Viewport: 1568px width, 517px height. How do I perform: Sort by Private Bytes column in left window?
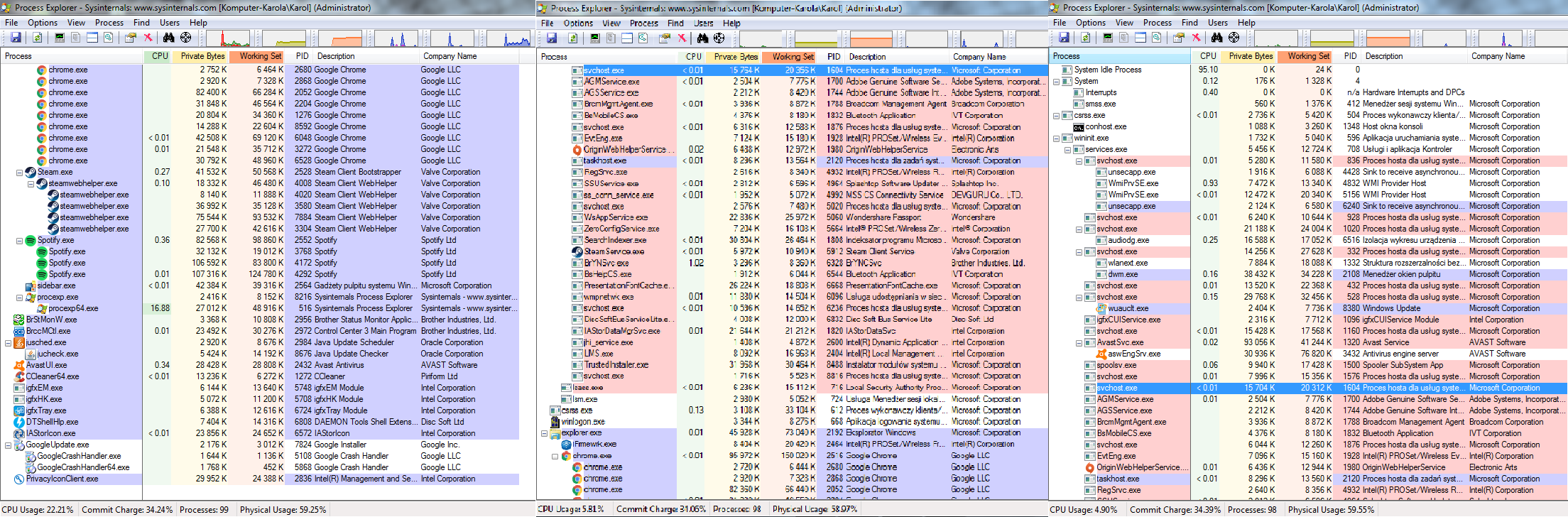(x=200, y=56)
